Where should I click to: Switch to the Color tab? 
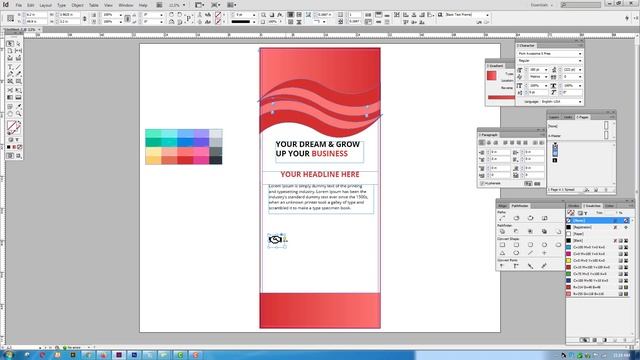pyautogui.click(x=610, y=206)
